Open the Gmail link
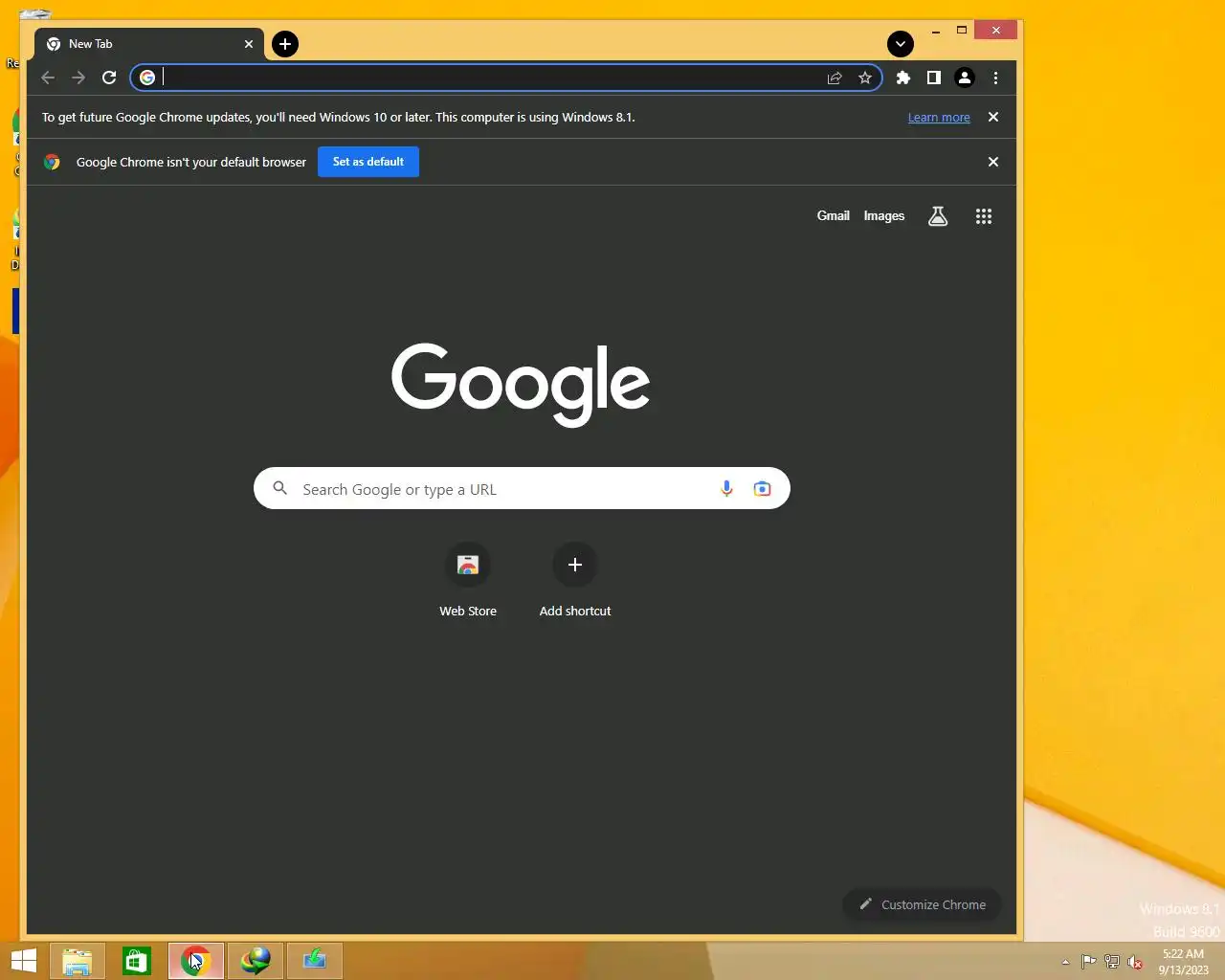Viewport: 1225px width, 980px height. [834, 216]
